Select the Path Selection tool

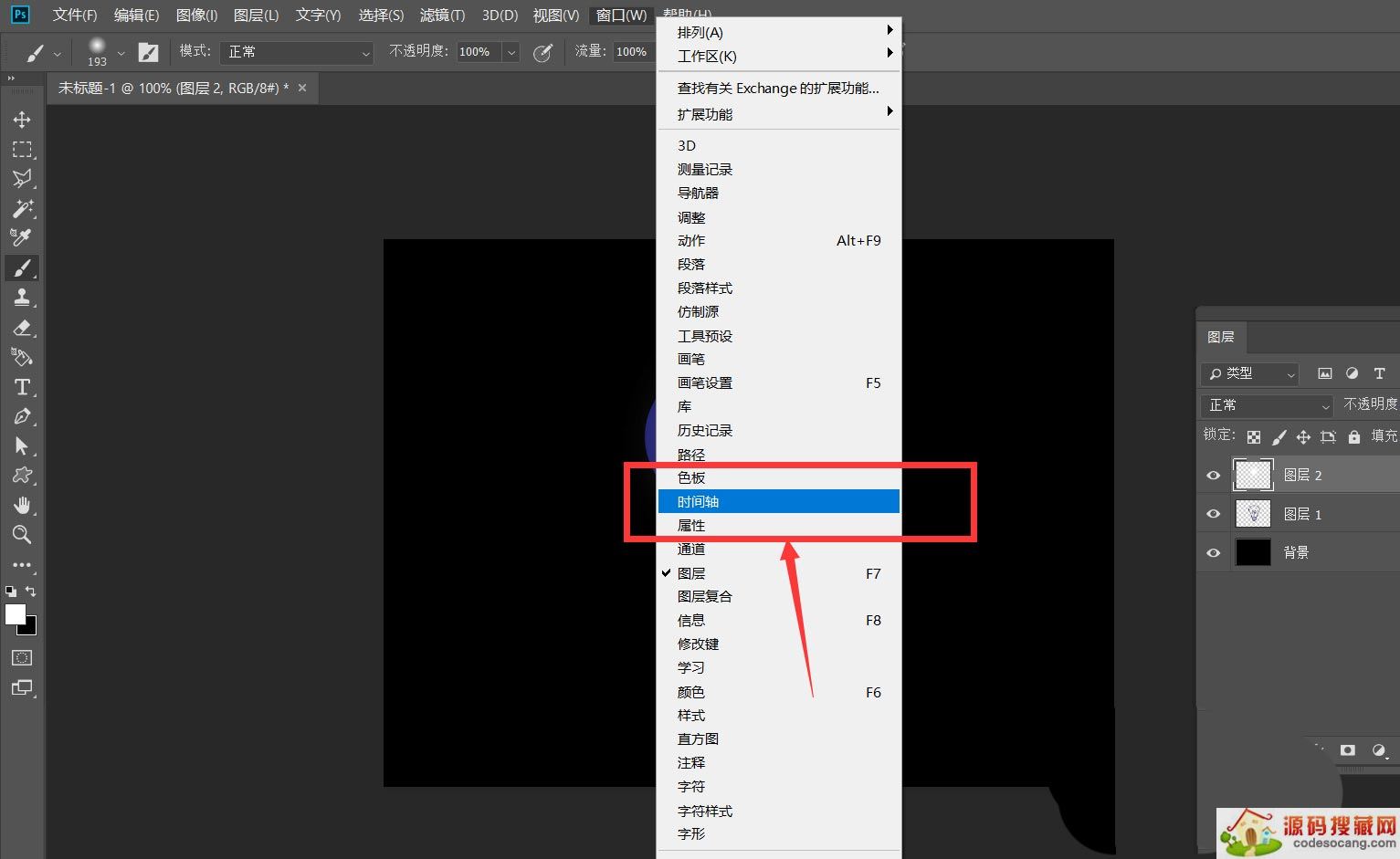[x=22, y=445]
